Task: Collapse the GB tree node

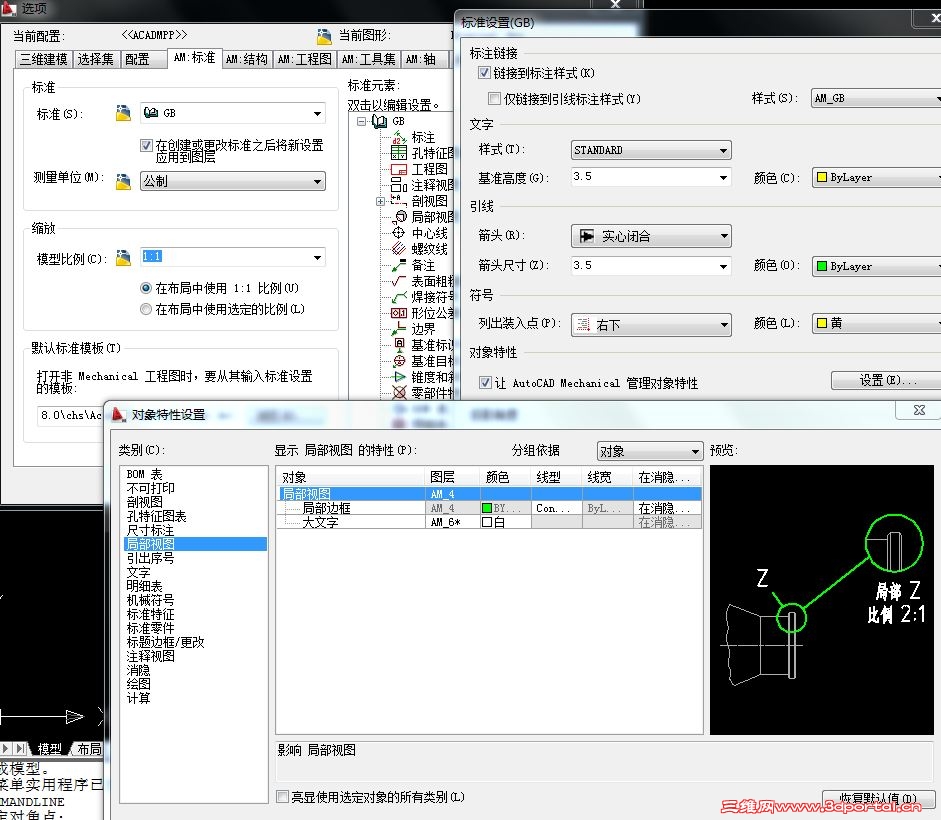Action: 361,121
